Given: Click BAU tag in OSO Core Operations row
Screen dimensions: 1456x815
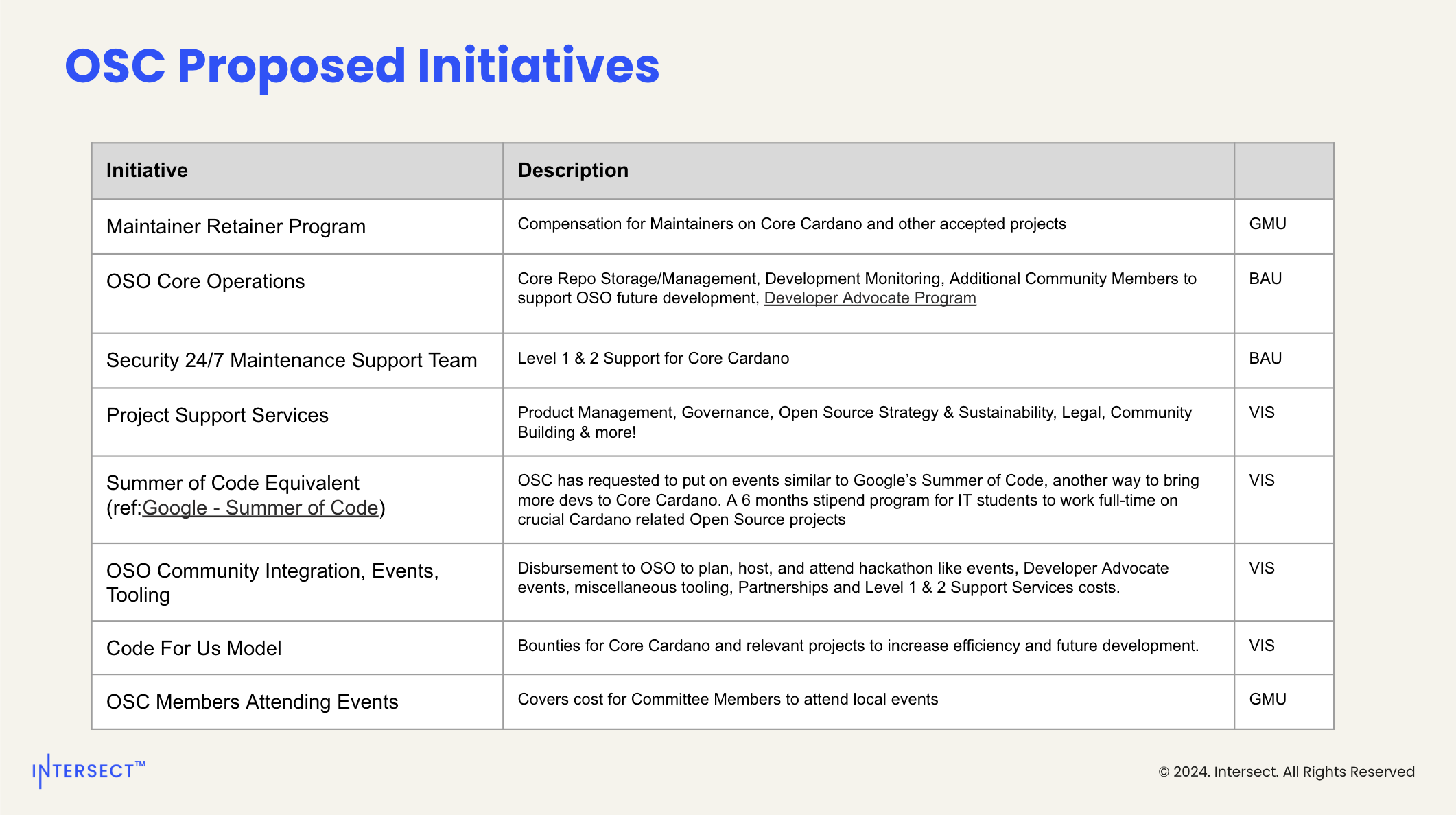Looking at the screenshot, I should [x=1265, y=279].
